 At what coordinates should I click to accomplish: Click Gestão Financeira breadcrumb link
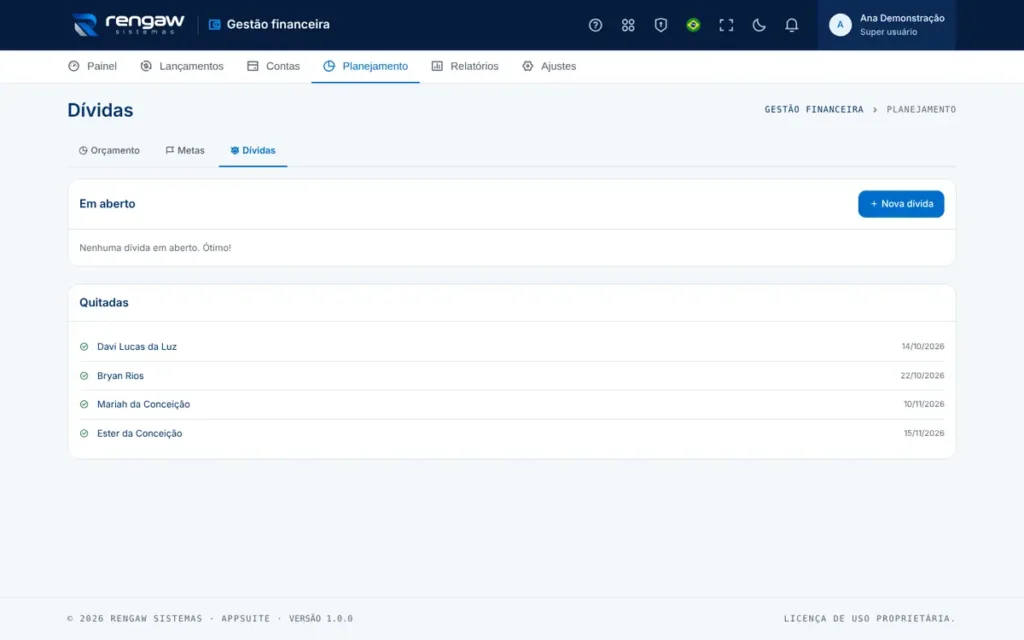pyautogui.click(x=814, y=110)
